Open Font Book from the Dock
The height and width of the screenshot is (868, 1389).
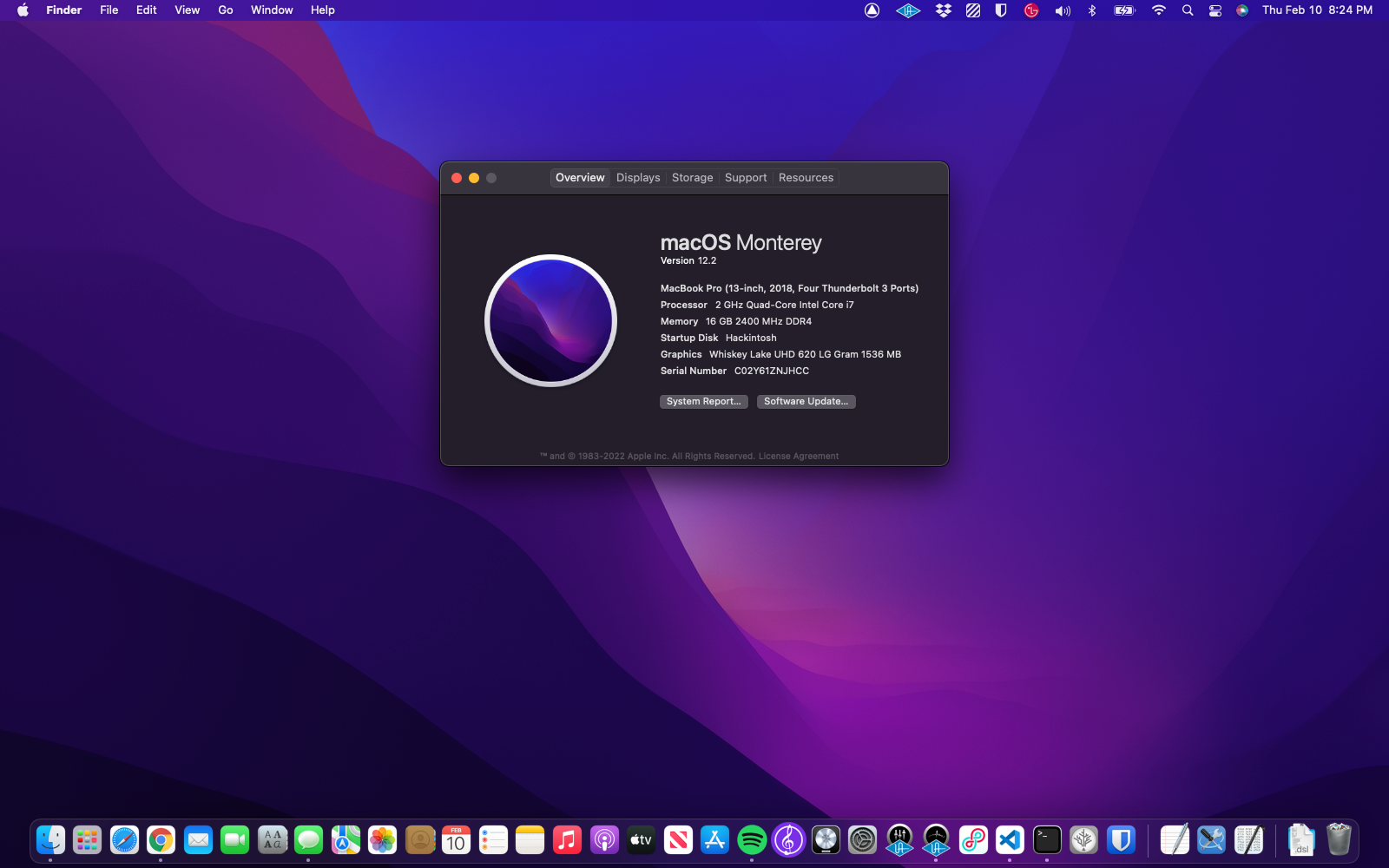point(272,839)
